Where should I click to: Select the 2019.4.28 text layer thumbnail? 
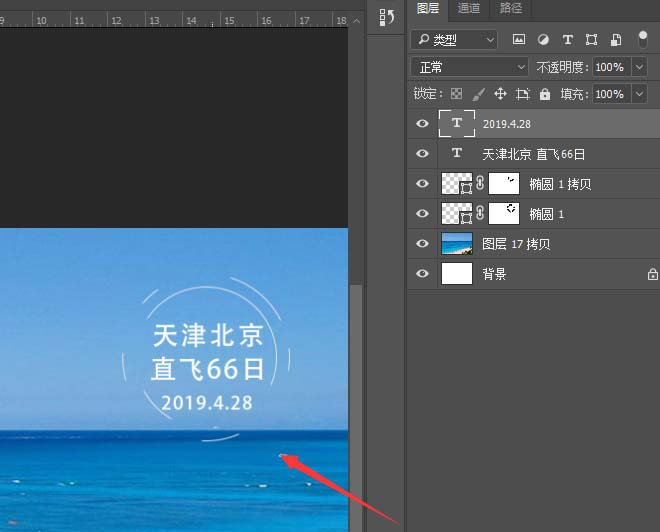[457, 123]
